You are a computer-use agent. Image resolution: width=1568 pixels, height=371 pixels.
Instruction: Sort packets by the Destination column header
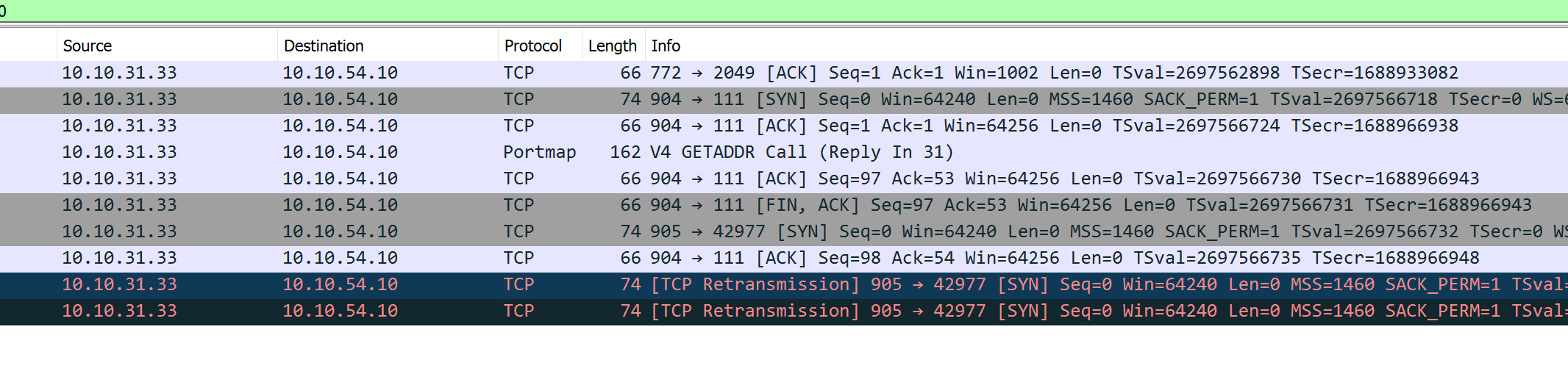click(x=324, y=46)
